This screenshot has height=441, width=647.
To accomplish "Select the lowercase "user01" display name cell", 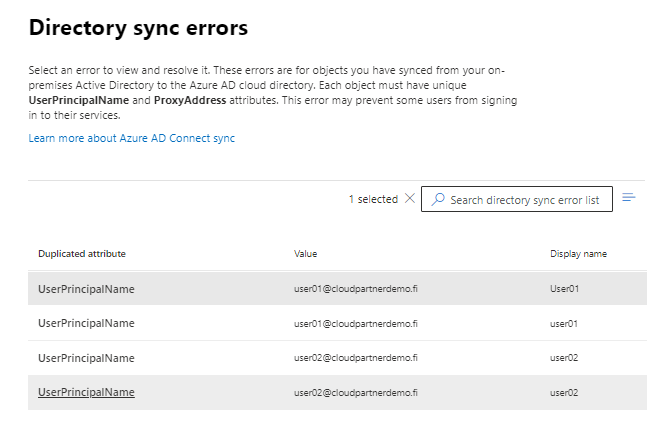I will coord(565,323).
